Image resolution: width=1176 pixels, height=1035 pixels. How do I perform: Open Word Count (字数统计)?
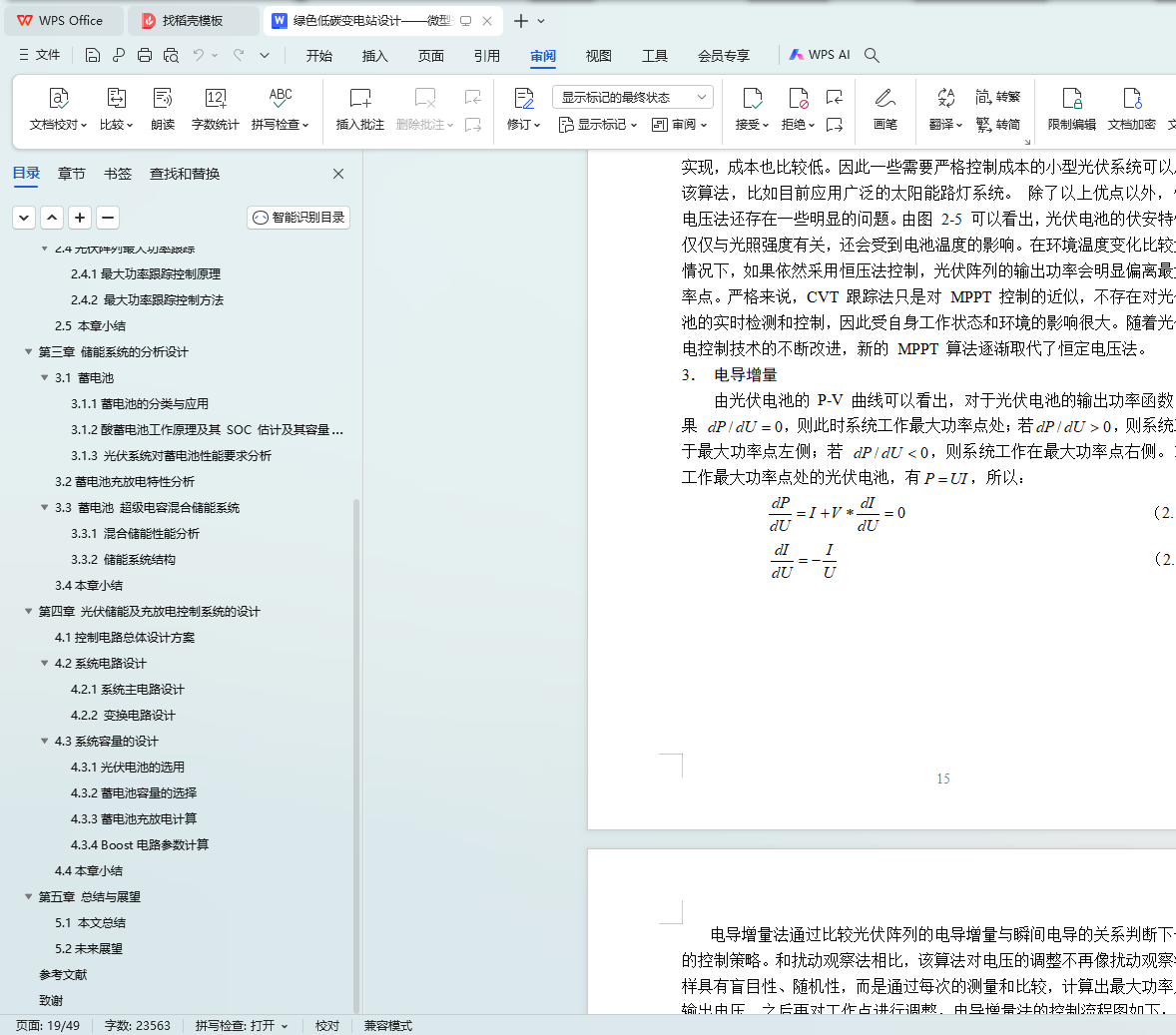pos(216,109)
